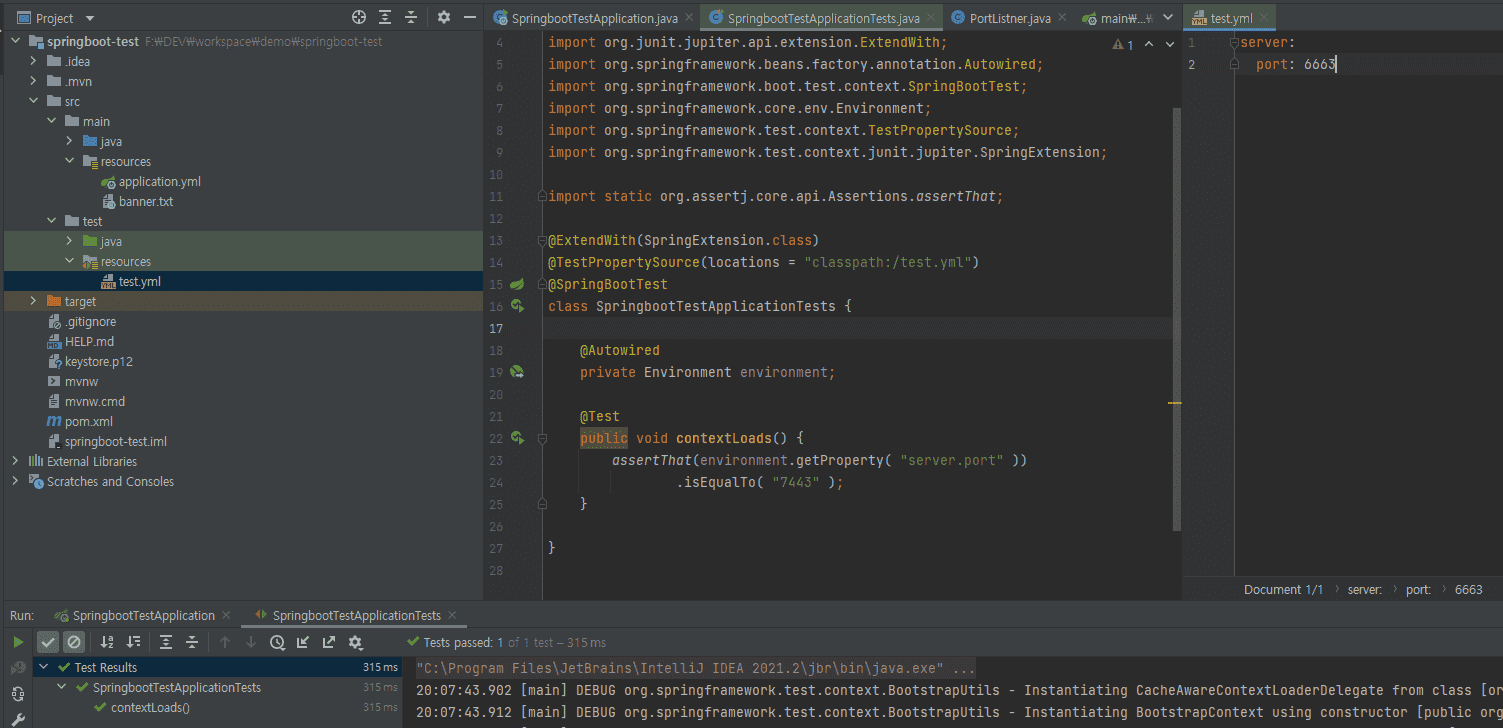Select keystore.p12 file
The image size is (1503, 728).
tap(98, 362)
